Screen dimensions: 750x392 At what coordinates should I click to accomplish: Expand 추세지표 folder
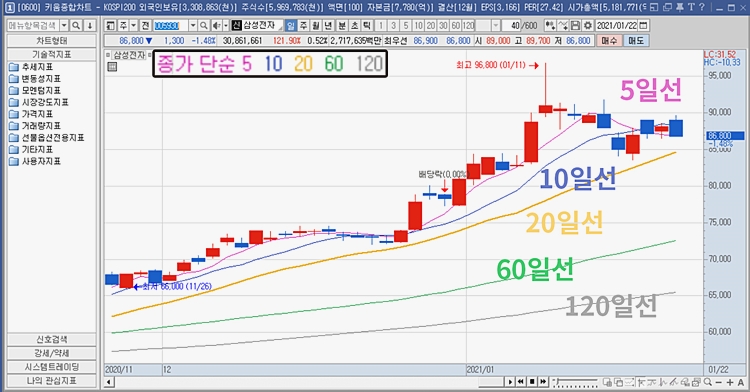(31, 67)
